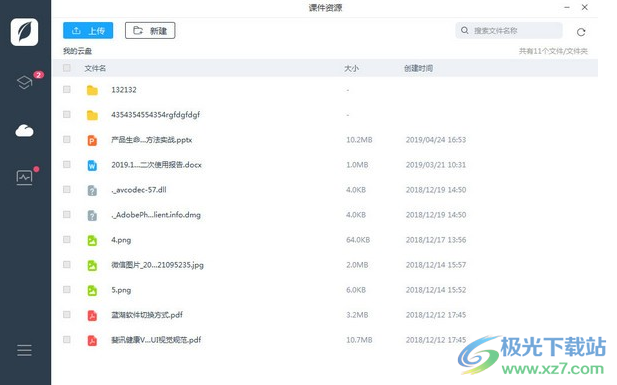Open the hamburger menu in the sidebar
Screen dimensions: 617x385
(24, 350)
